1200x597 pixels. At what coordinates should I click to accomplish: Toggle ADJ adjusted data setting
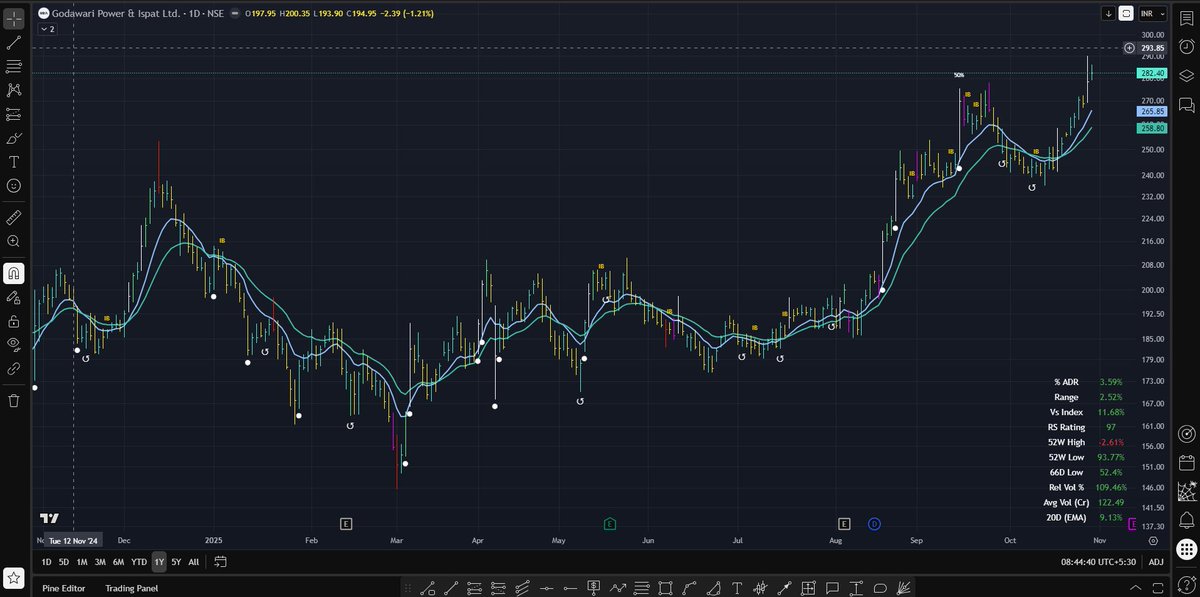1156,562
